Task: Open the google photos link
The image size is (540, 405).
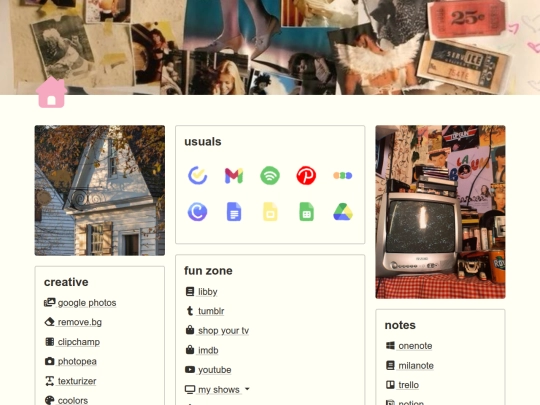Action: click(x=87, y=303)
